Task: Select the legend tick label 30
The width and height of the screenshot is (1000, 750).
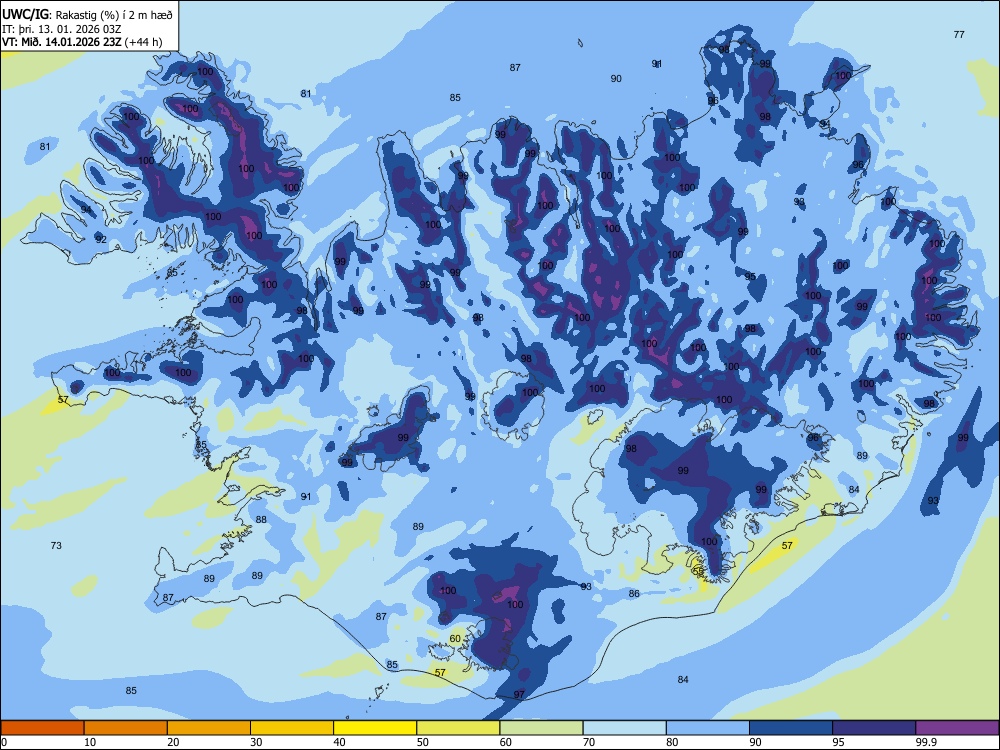Action: (256, 742)
